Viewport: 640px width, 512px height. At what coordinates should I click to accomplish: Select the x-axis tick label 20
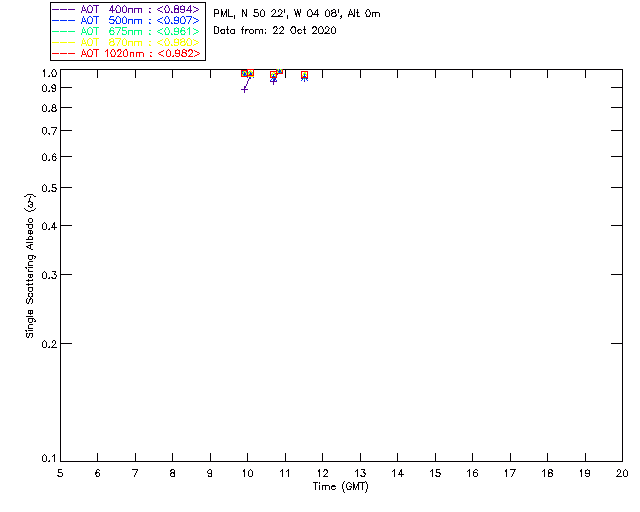tap(622, 473)
